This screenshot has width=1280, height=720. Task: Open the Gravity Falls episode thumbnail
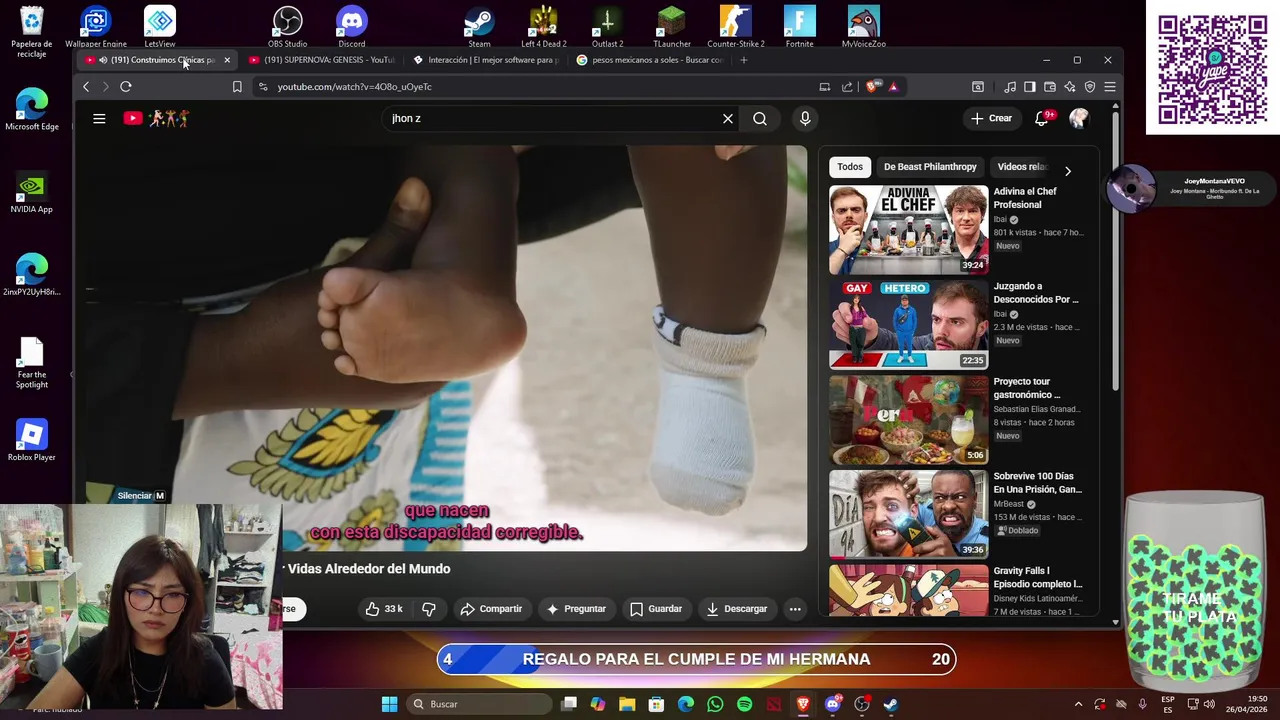point(908,590)
